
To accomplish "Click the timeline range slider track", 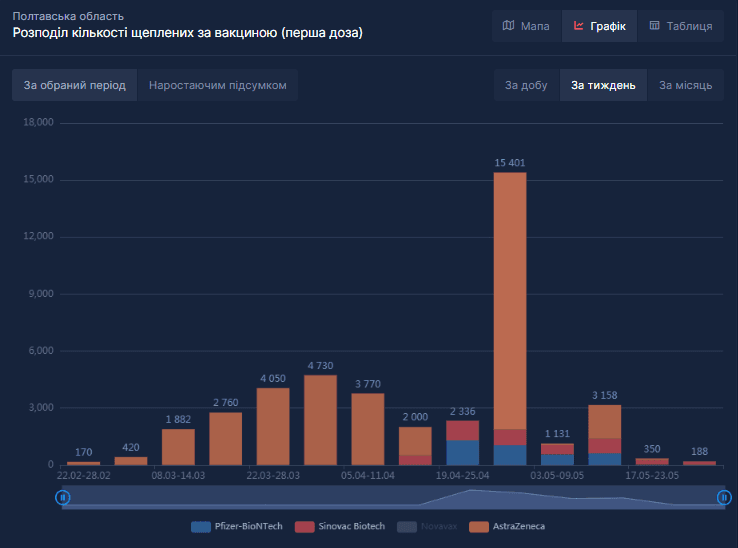I will pyautogui.click(x=393, y=497).
